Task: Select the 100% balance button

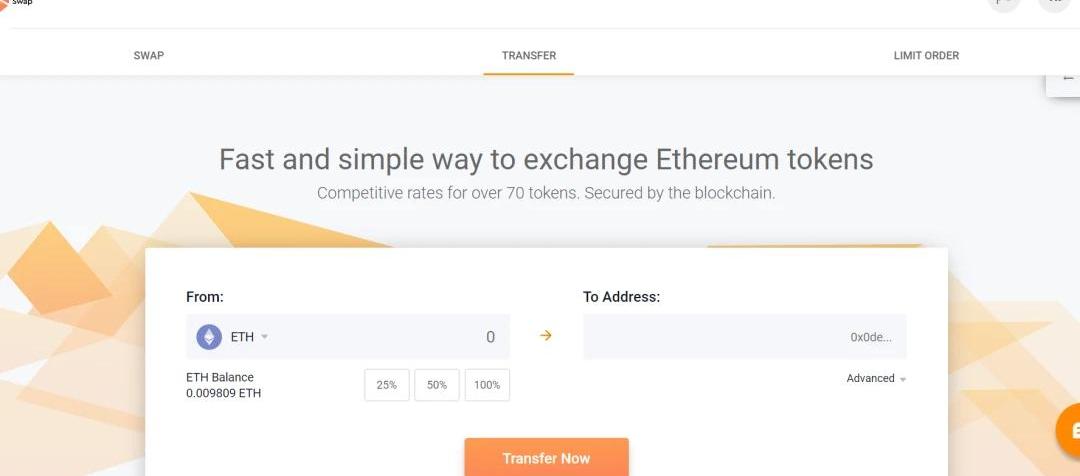Action: coord(487,385)
